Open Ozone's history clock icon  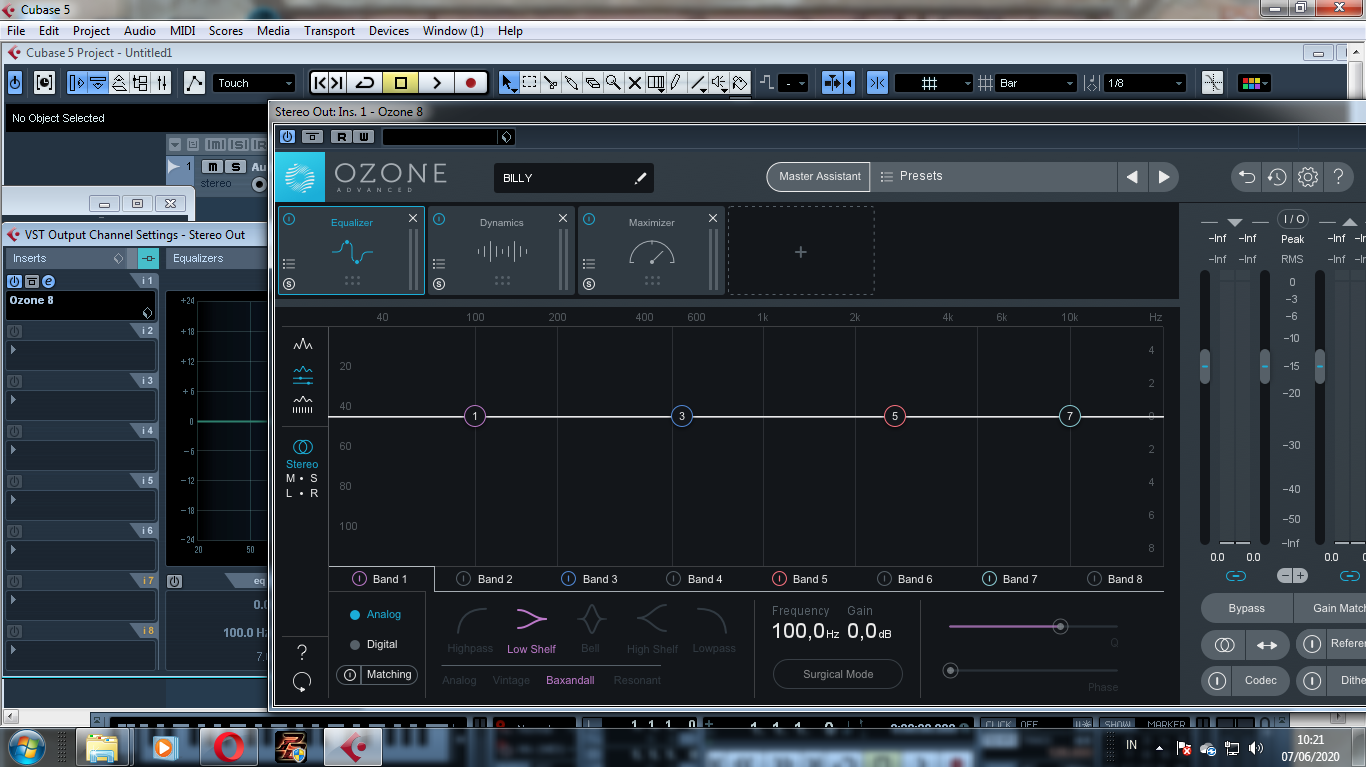1276,176
